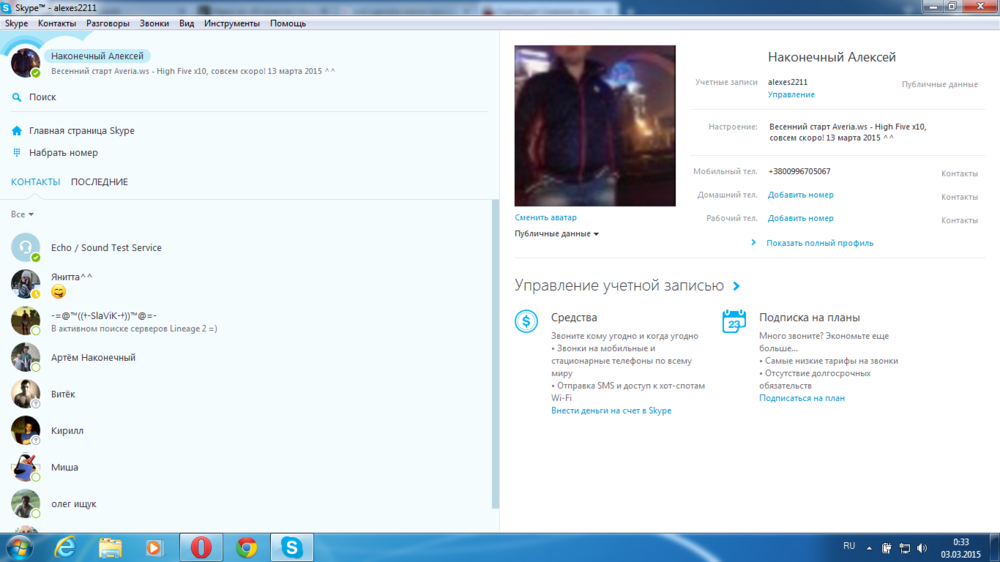Open own profile avatar in the header
Image resolution: width=1000 pixels, height=562 pixels.
coord(26,63)
